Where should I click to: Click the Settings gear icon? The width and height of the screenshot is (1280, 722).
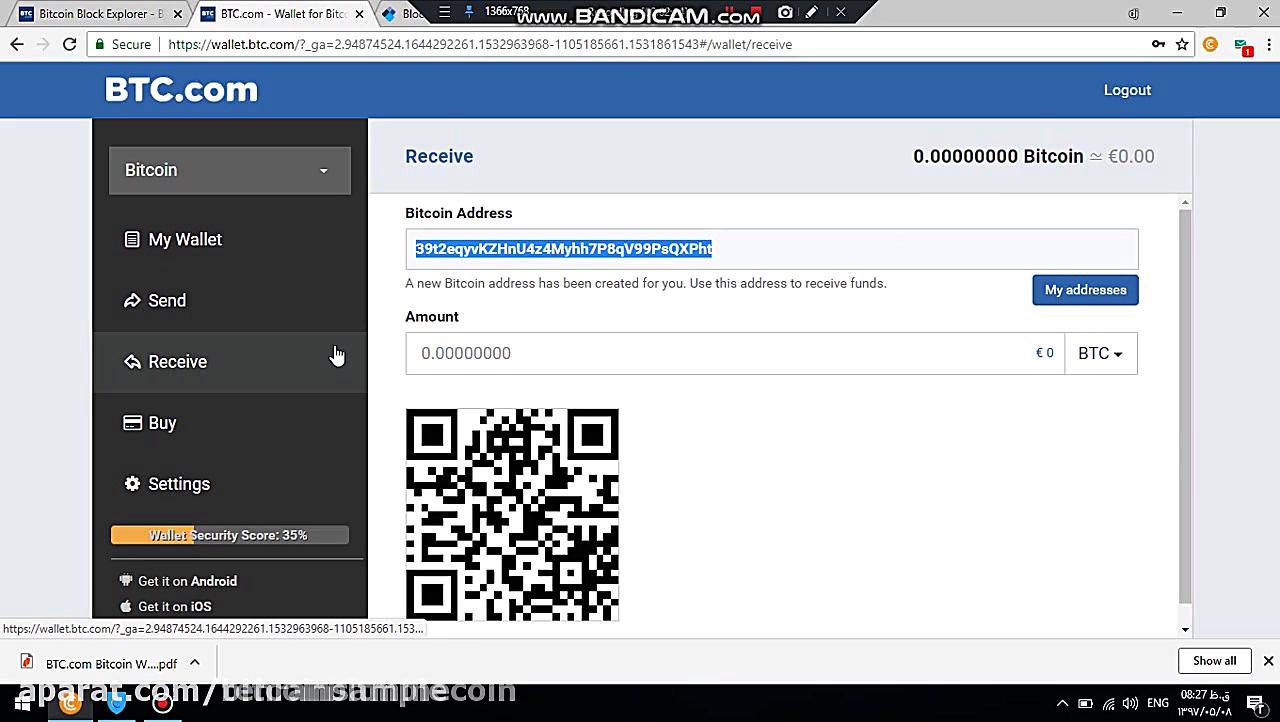[132, 484]
